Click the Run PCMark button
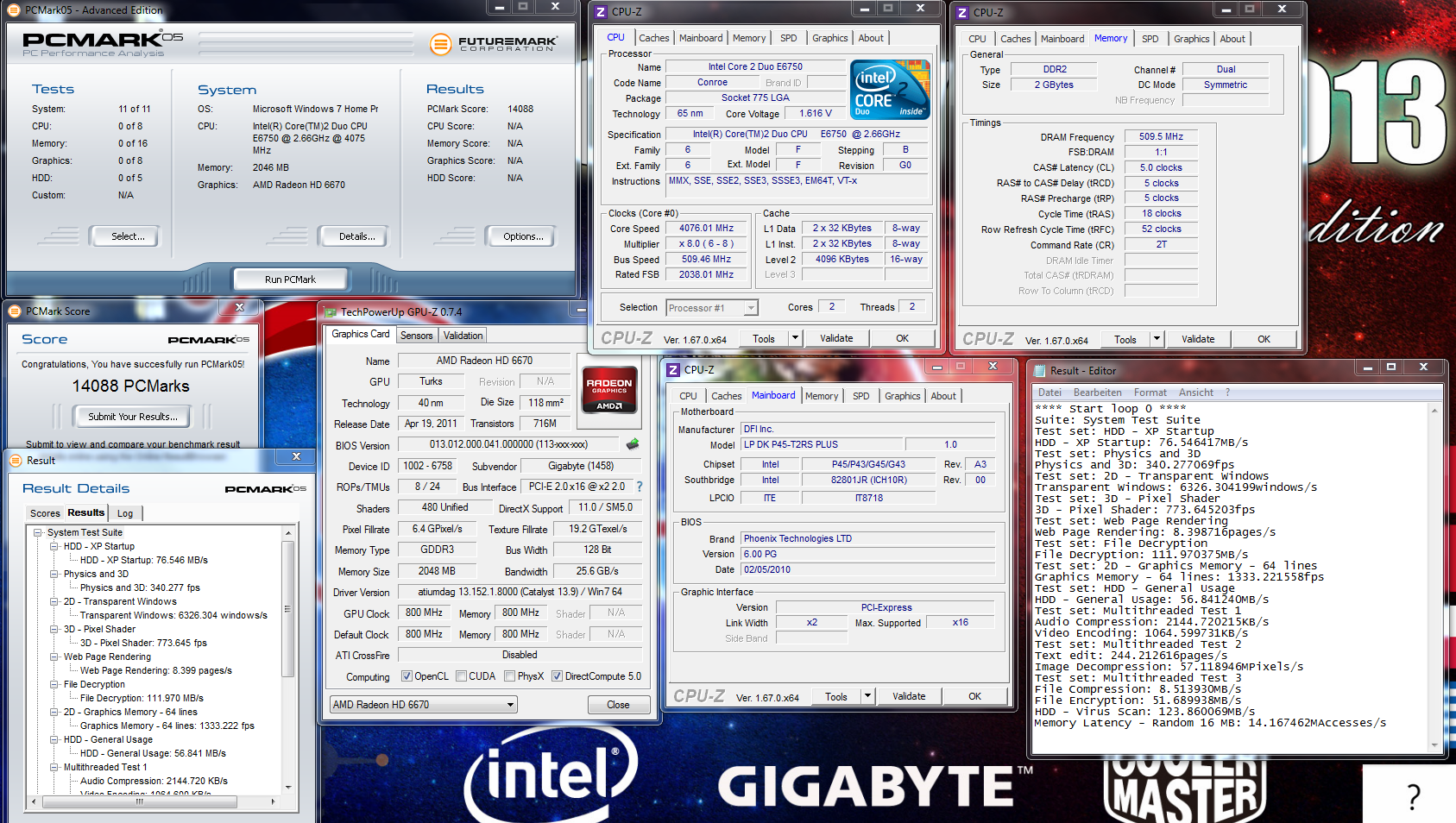 click(x=290, y=280)
